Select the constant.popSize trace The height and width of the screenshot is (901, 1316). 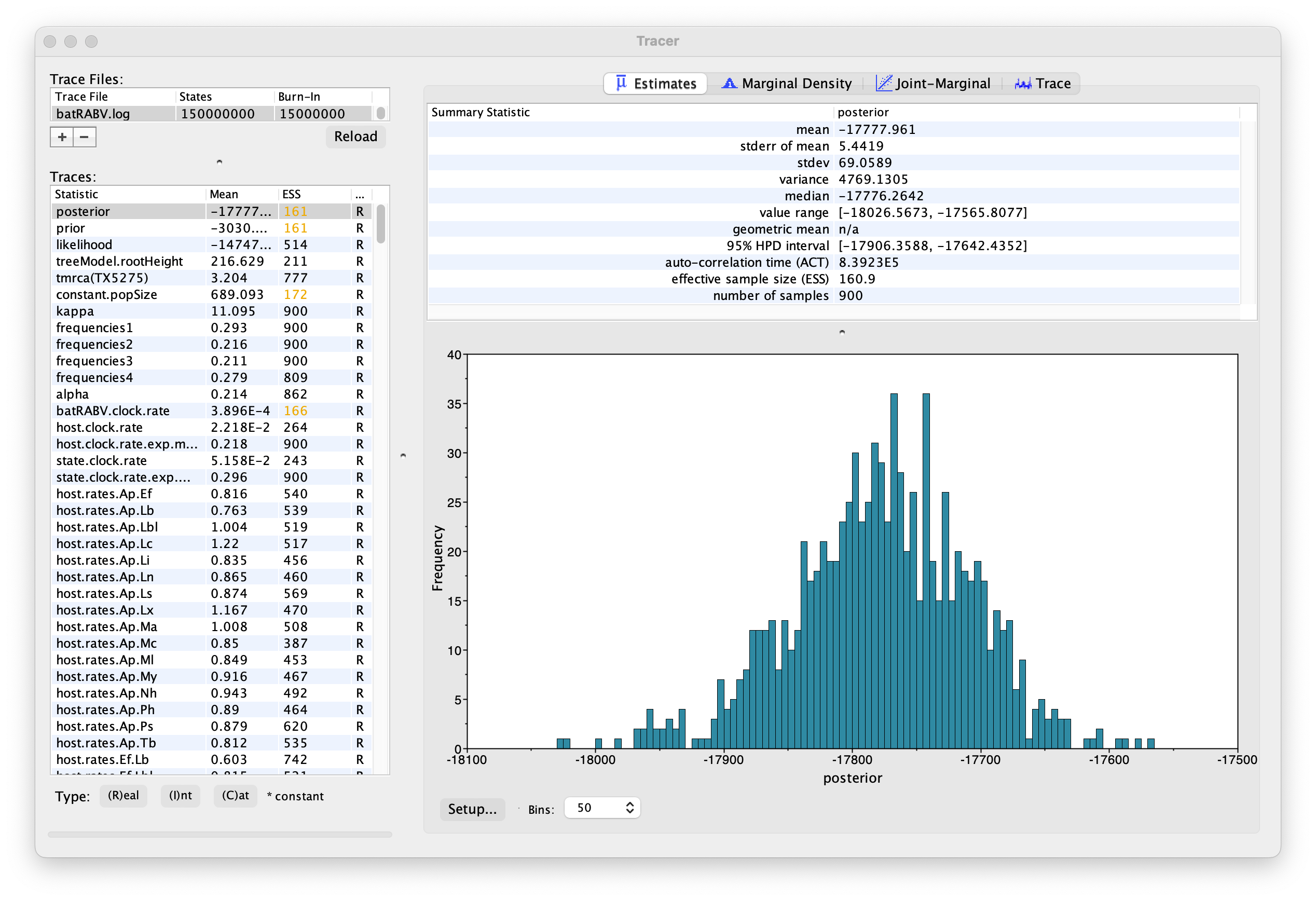point(212,294)
